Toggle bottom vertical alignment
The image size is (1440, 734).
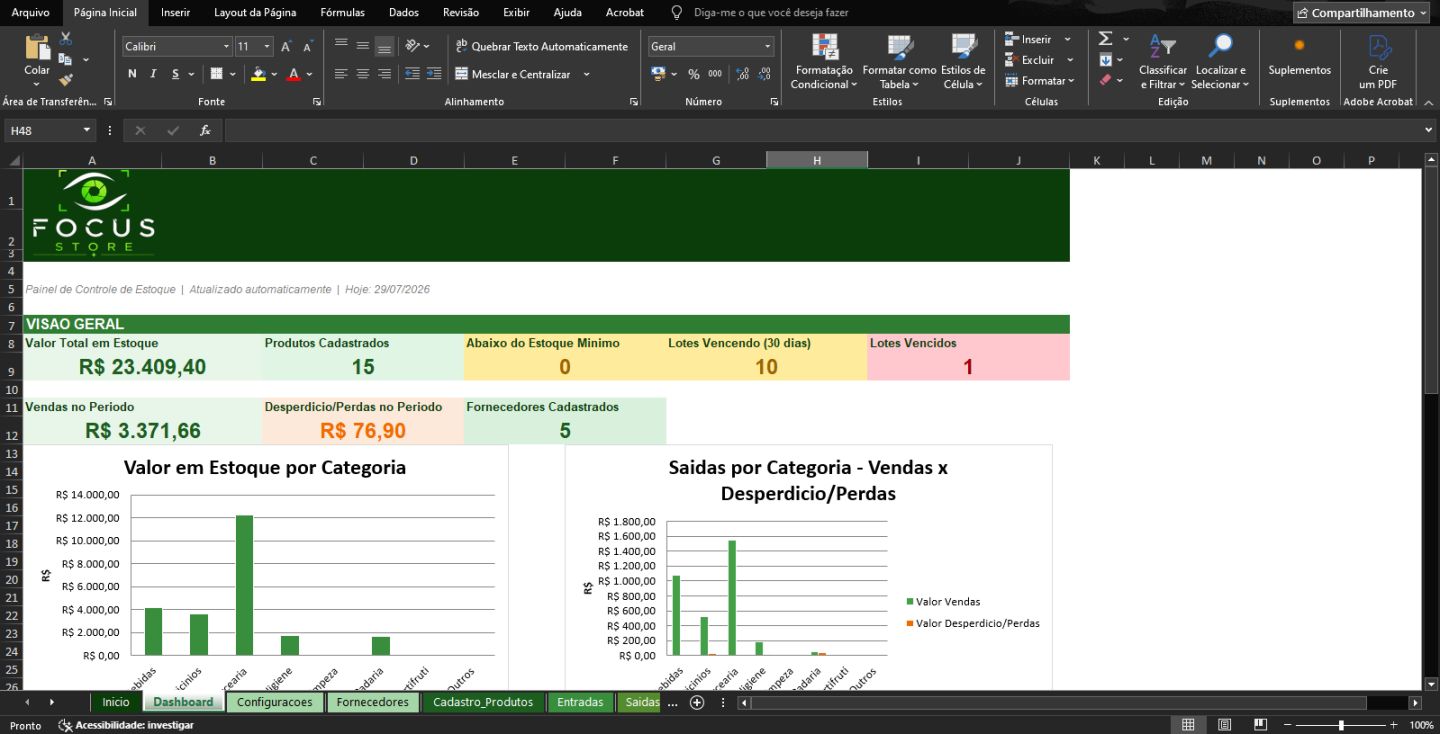click(384, 46)
